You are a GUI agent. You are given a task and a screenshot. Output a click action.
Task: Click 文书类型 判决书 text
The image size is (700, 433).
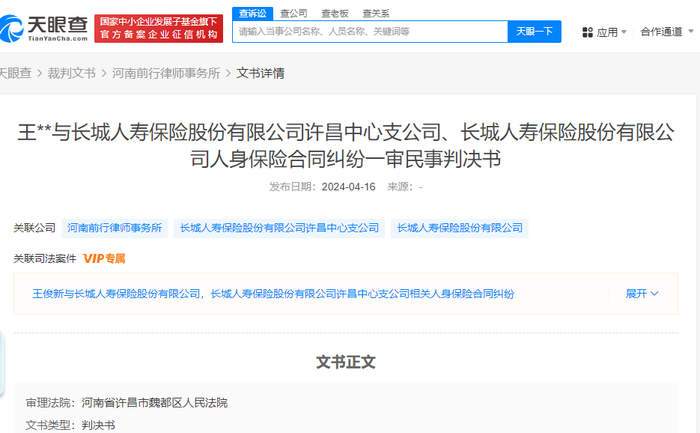point(71,425)
